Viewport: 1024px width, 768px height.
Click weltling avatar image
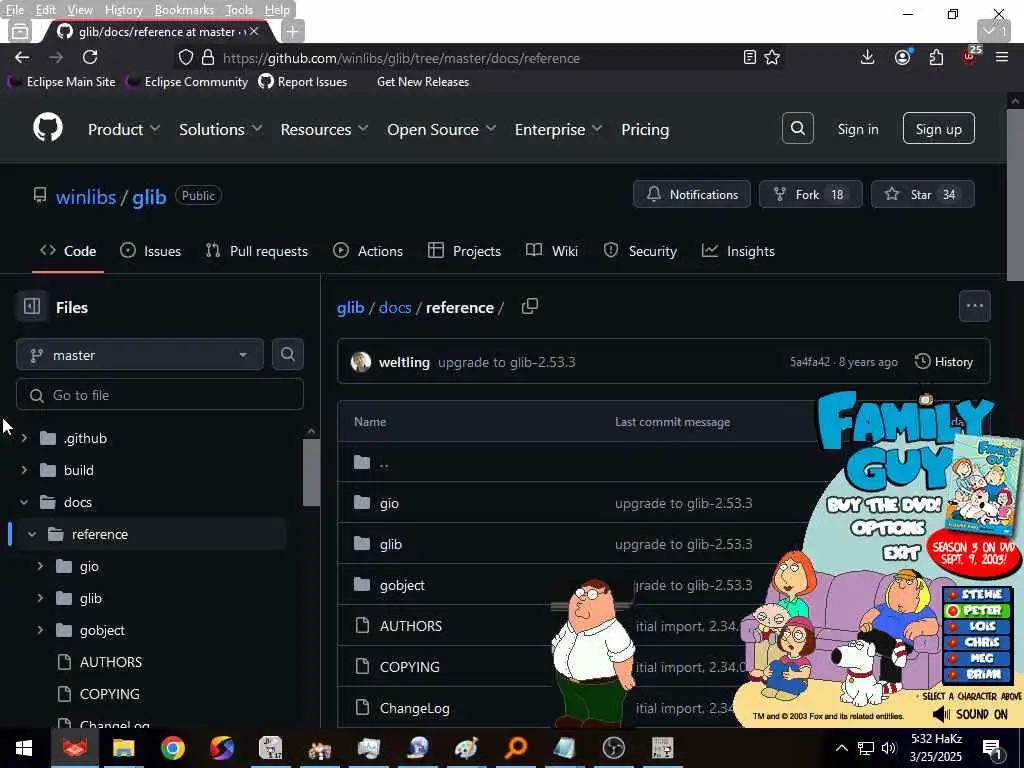[360, 362]
